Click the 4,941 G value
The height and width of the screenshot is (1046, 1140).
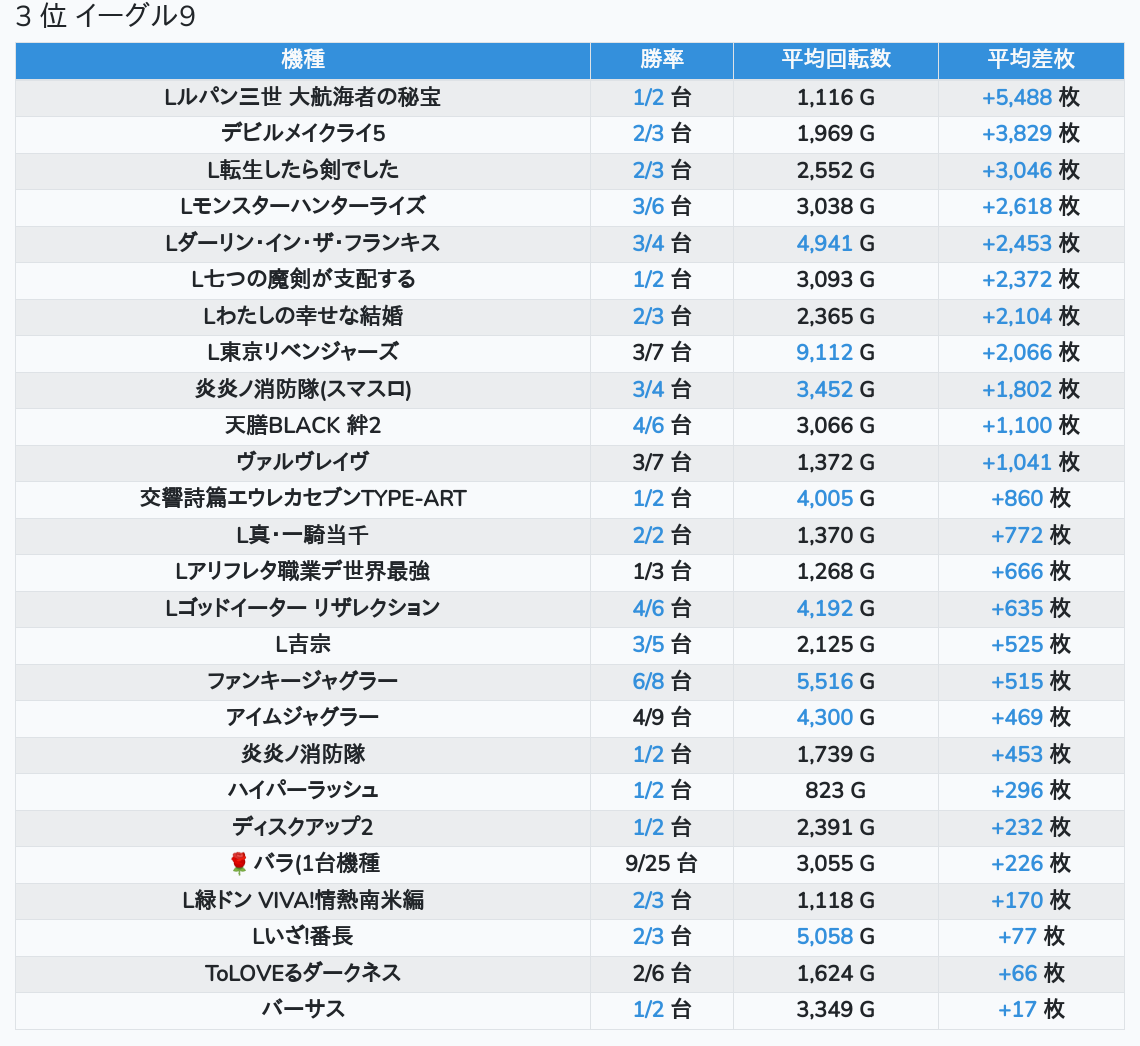point(836,243)
